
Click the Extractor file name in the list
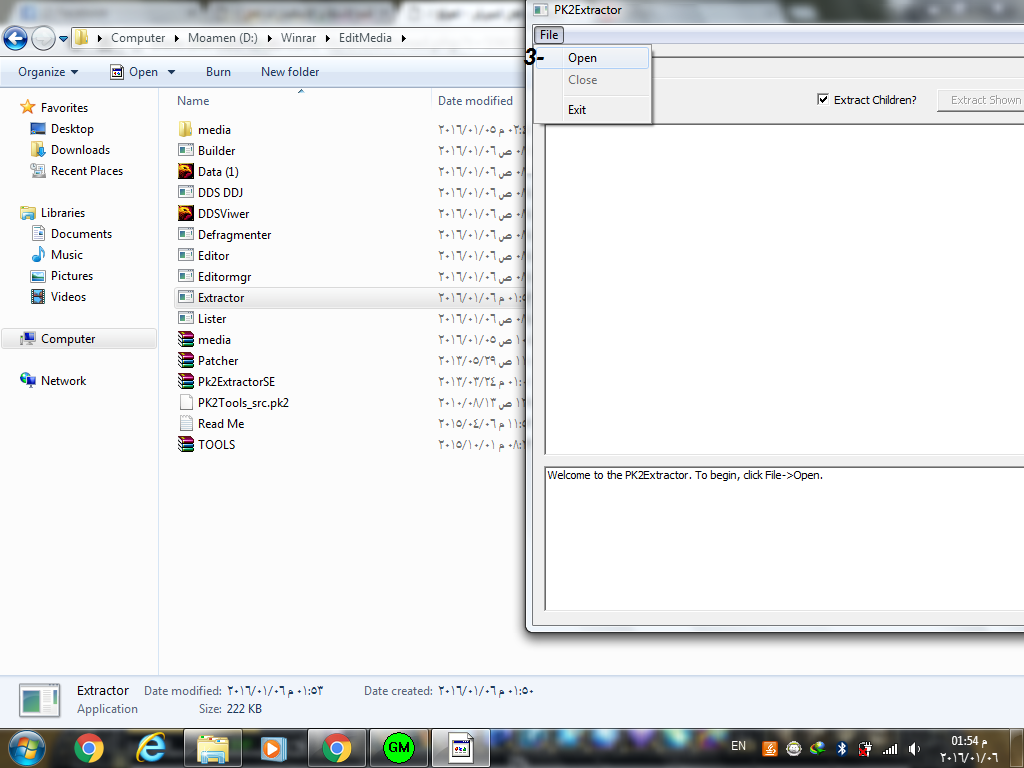[221, 297]
